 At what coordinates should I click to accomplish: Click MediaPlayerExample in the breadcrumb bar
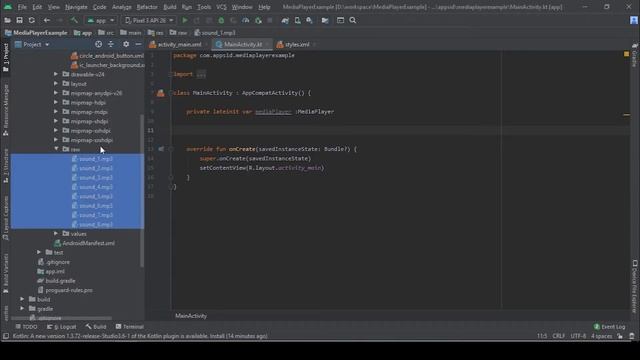click(x=36, y=33)
